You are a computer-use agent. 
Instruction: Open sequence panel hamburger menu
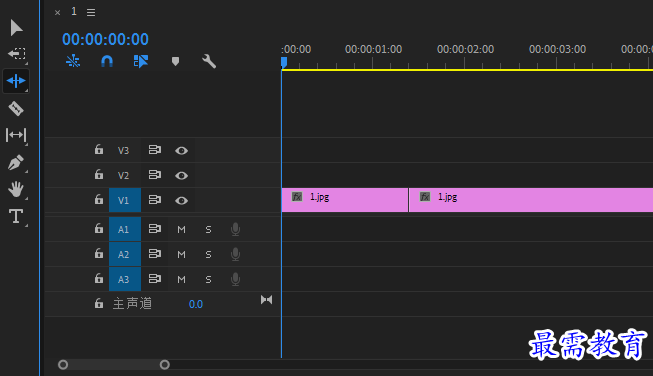91,12
